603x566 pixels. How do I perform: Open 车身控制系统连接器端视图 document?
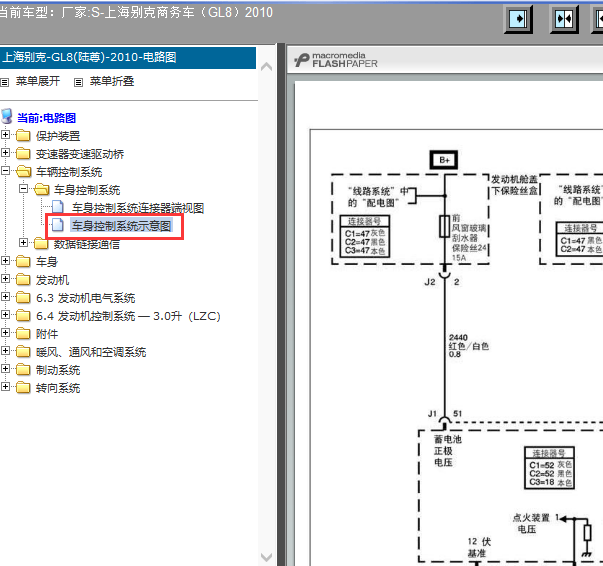(x=138, y=208)
